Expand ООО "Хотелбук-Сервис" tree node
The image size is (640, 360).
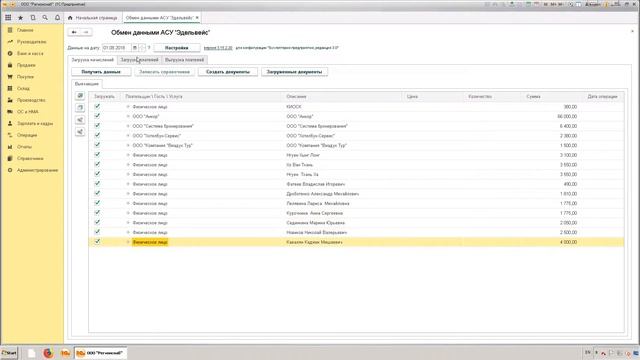click(128, 136)
